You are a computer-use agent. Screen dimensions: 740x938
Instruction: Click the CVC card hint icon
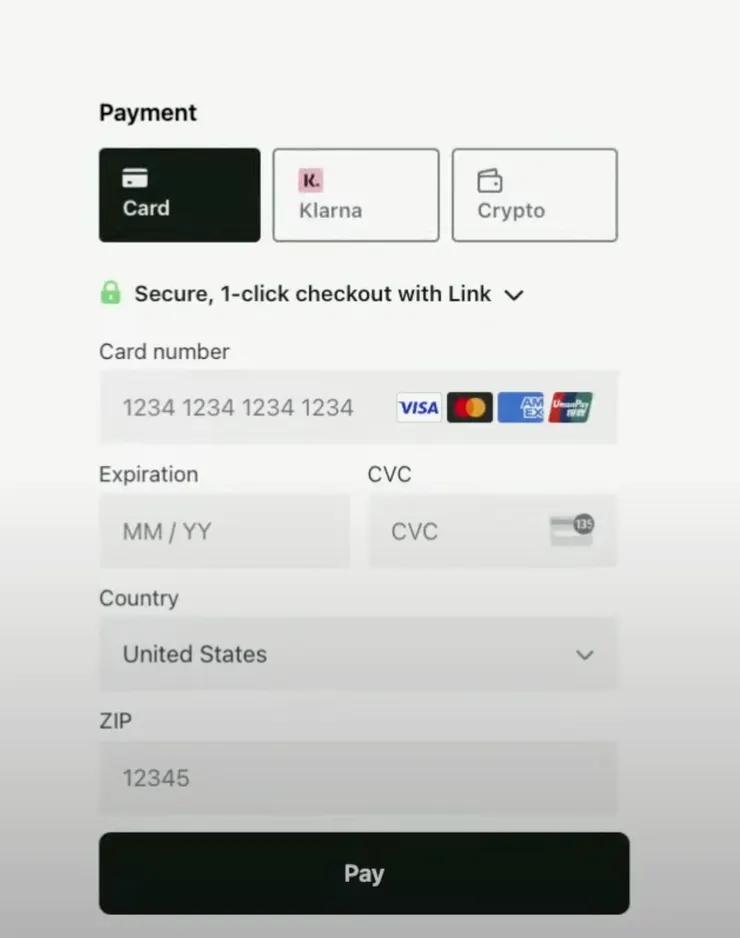click(x=572, y=530)
